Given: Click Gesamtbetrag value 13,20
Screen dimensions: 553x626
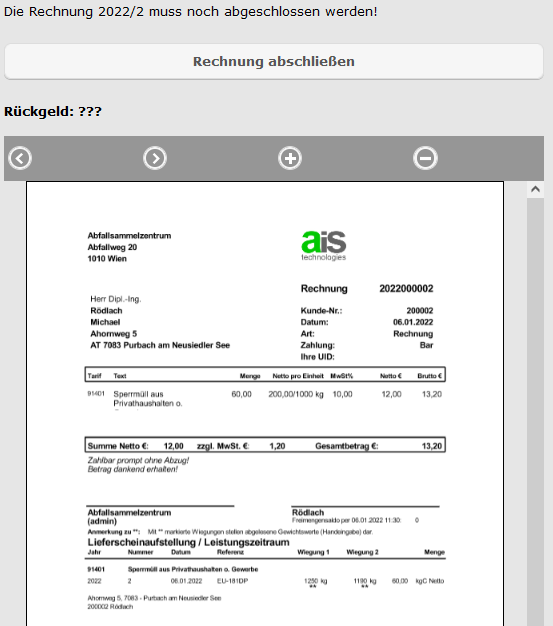Looking at the screenshot, I should (x=432, y=446).
